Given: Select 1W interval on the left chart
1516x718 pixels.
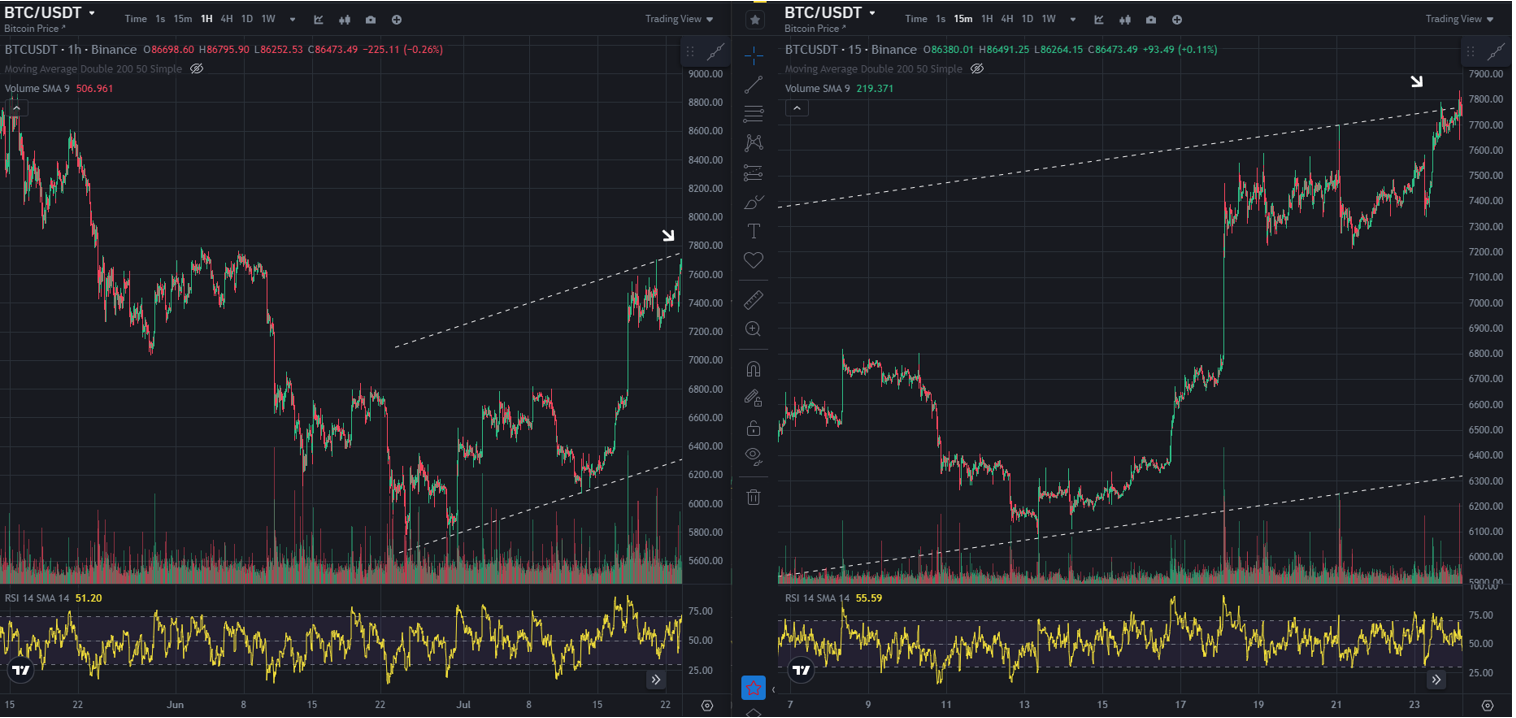Looking at the screenshot, I should coord(268,19).
